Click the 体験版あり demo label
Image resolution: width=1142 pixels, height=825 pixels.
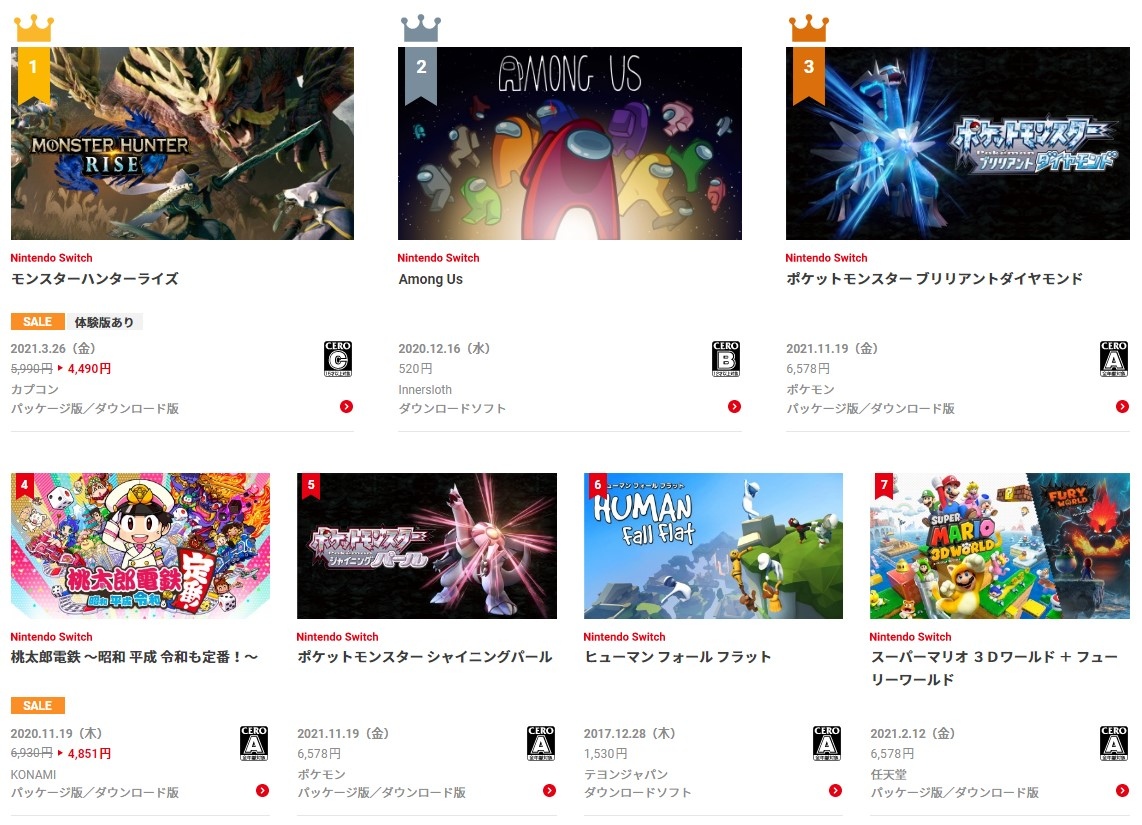[104, 322]
